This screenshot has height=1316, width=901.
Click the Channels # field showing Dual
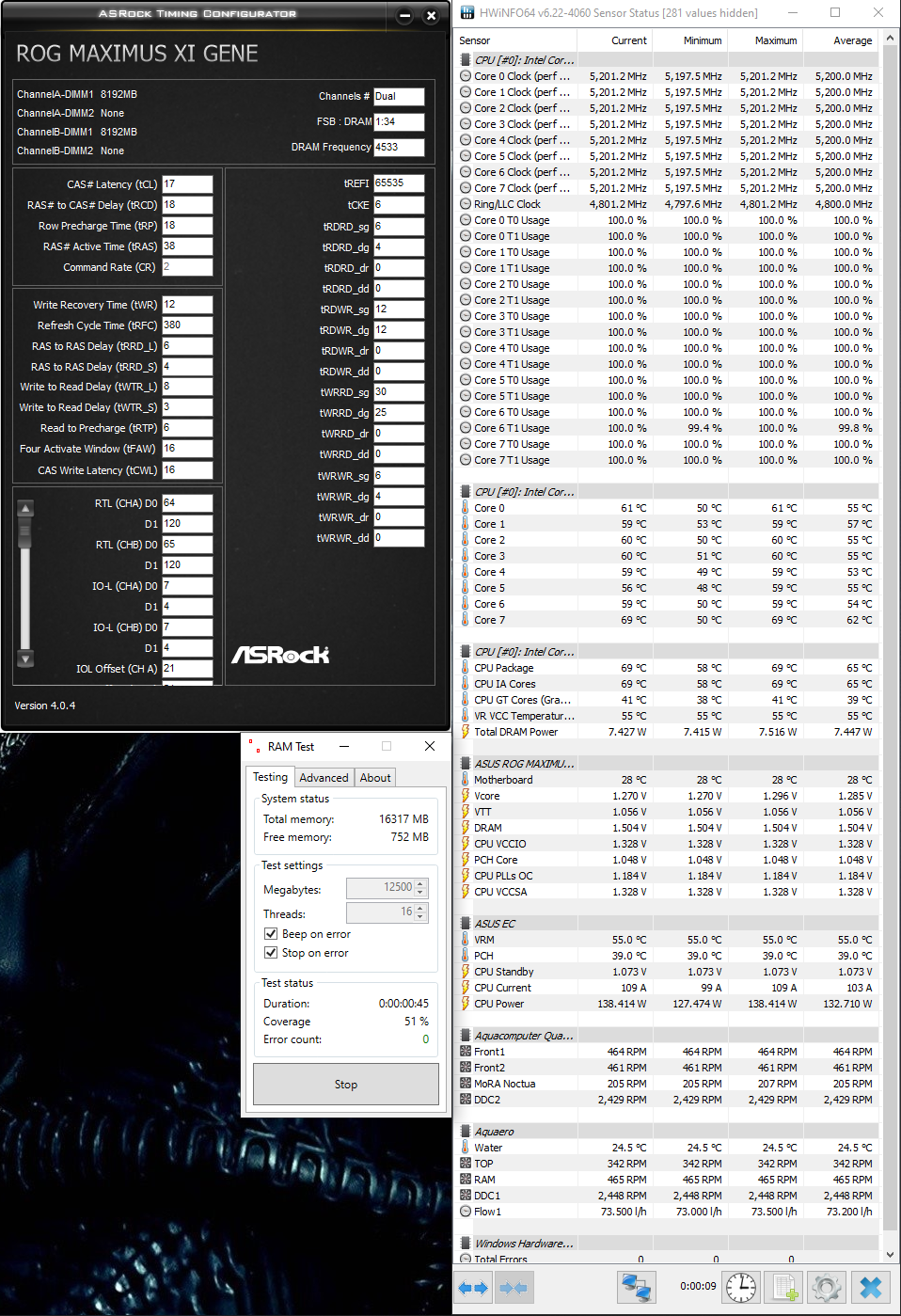[399, 96]
